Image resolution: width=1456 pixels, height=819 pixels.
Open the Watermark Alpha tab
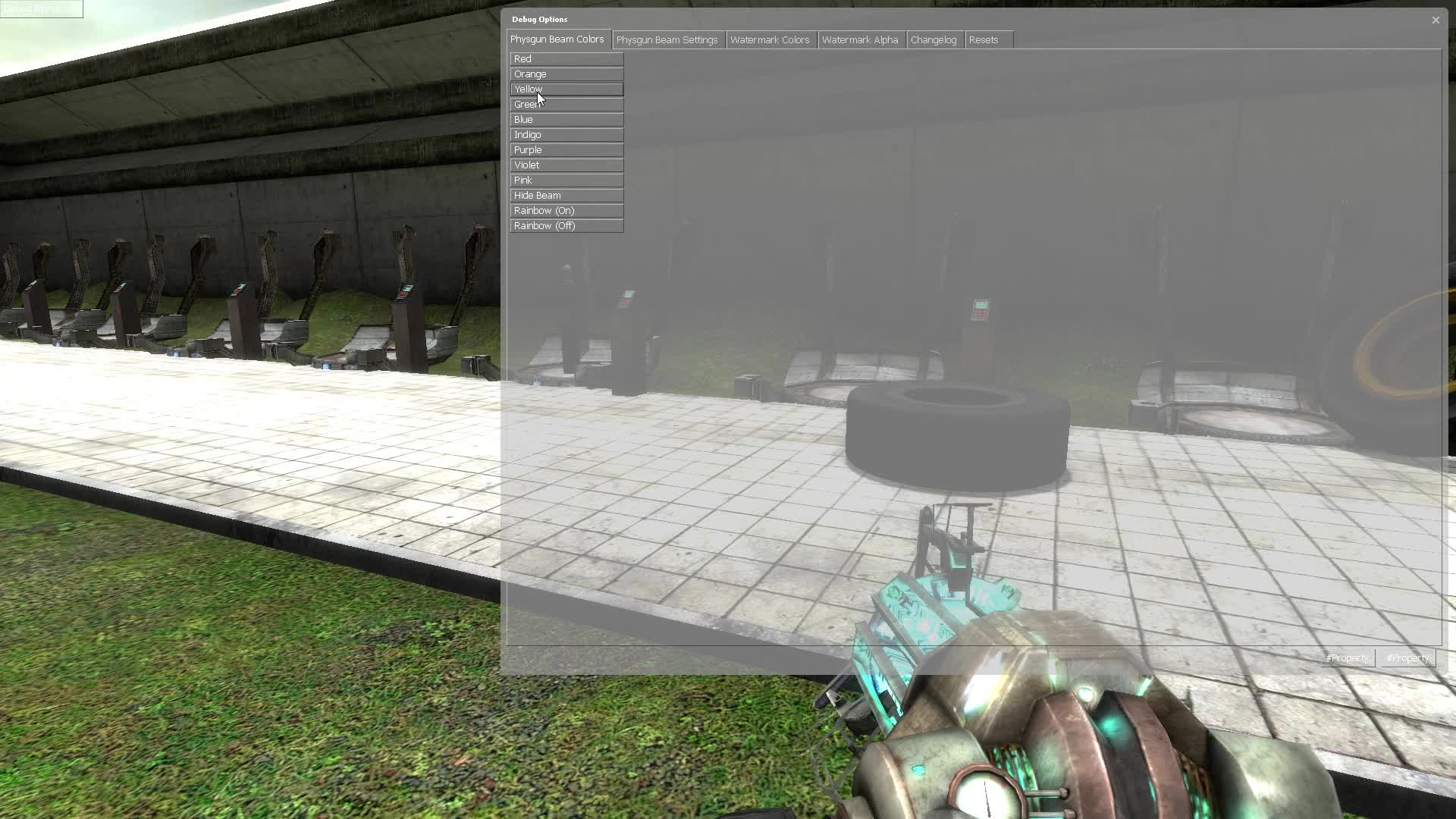[861, 40]
